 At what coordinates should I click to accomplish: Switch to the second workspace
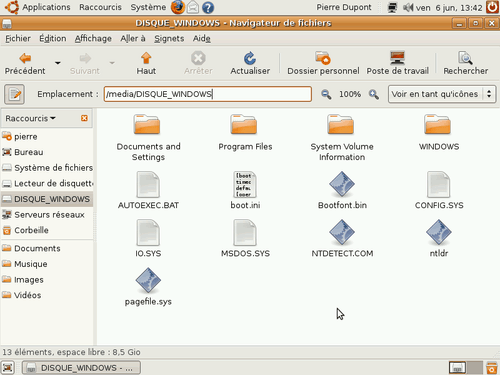coord(475,368)
